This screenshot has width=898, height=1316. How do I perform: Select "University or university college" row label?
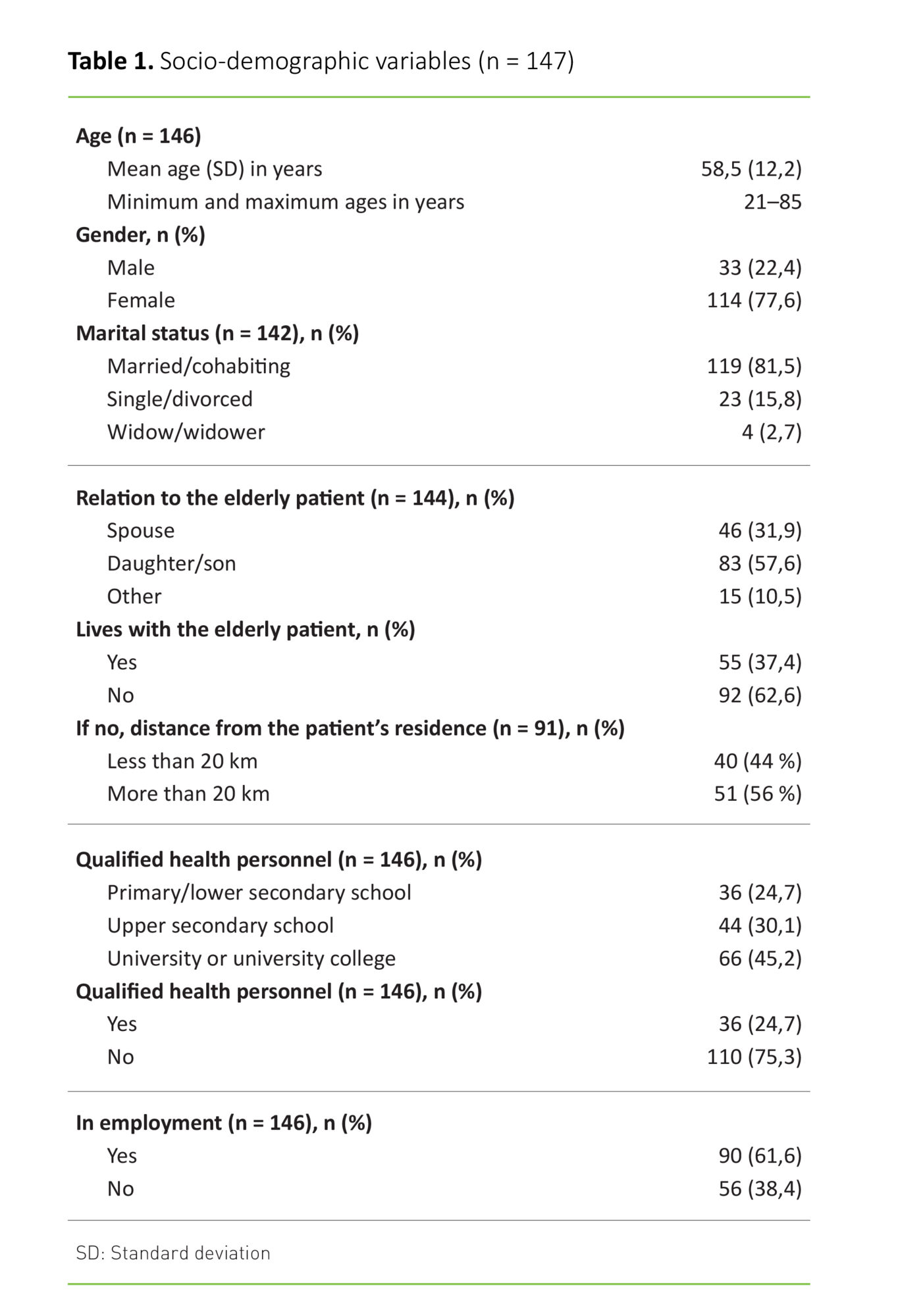point(251,959)
